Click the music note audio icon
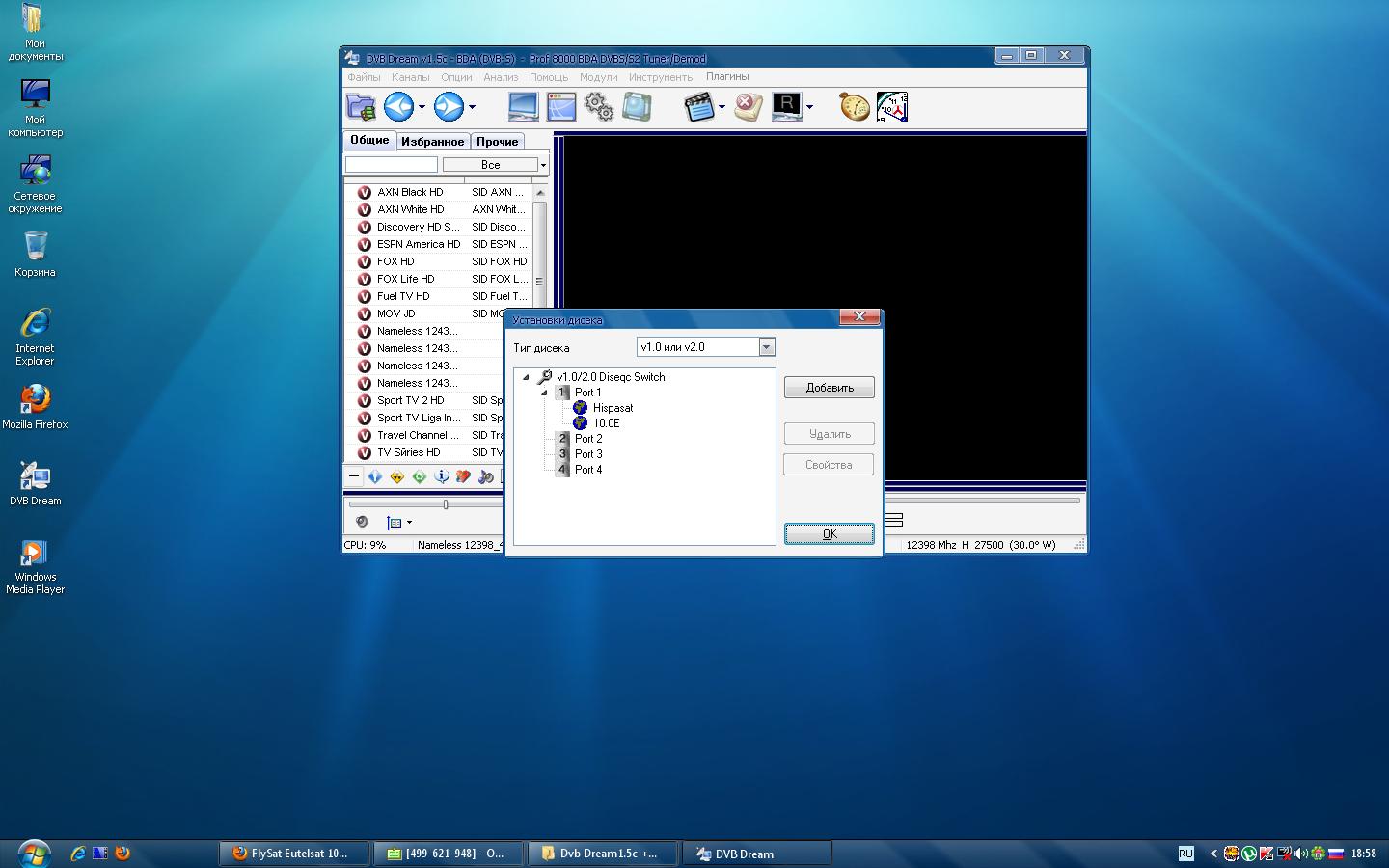Viewport: 1389px width, 868px height. pyautogui.click(x=486, y=476)
